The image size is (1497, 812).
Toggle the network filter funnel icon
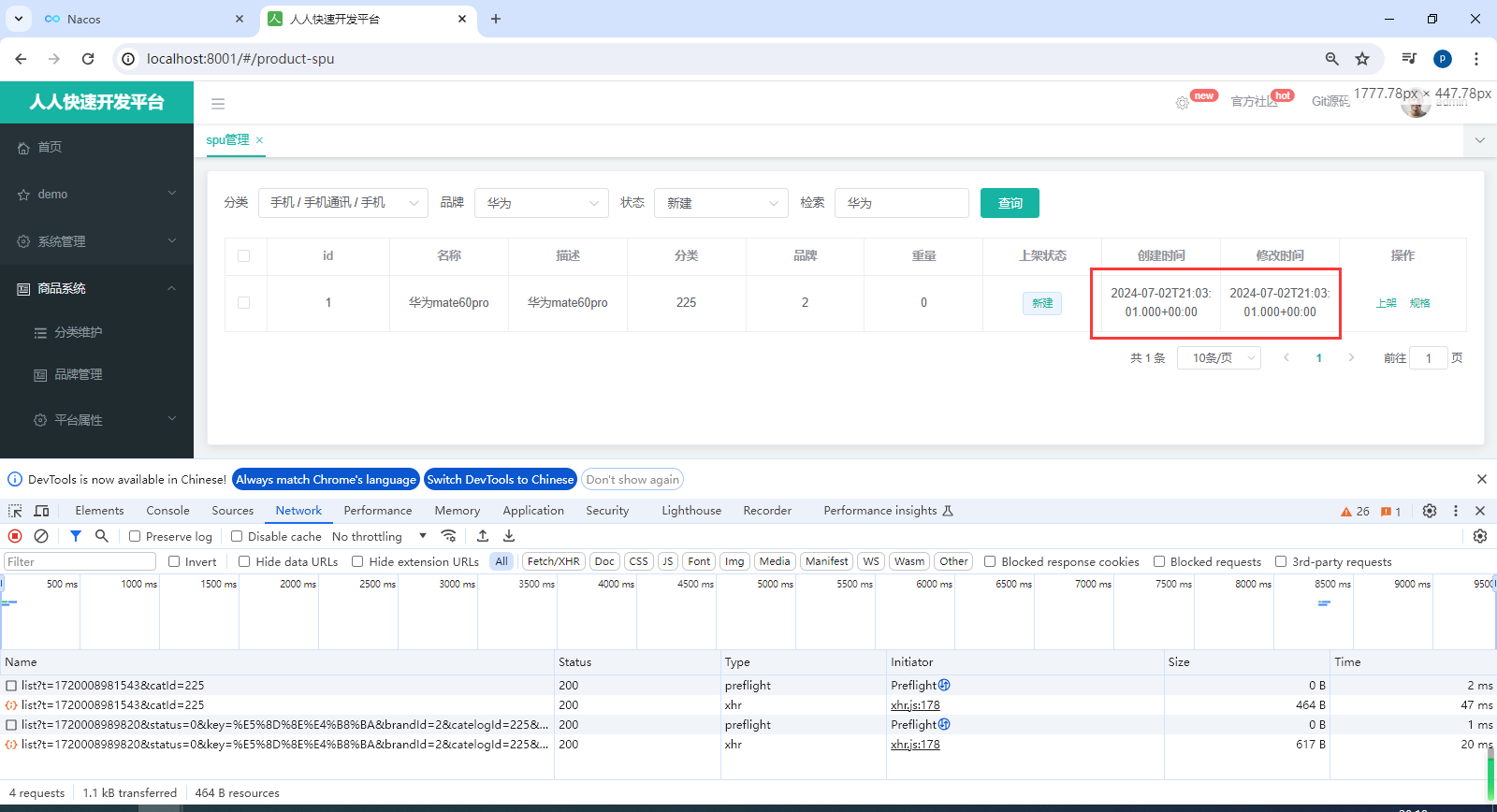tap(76, 536)
